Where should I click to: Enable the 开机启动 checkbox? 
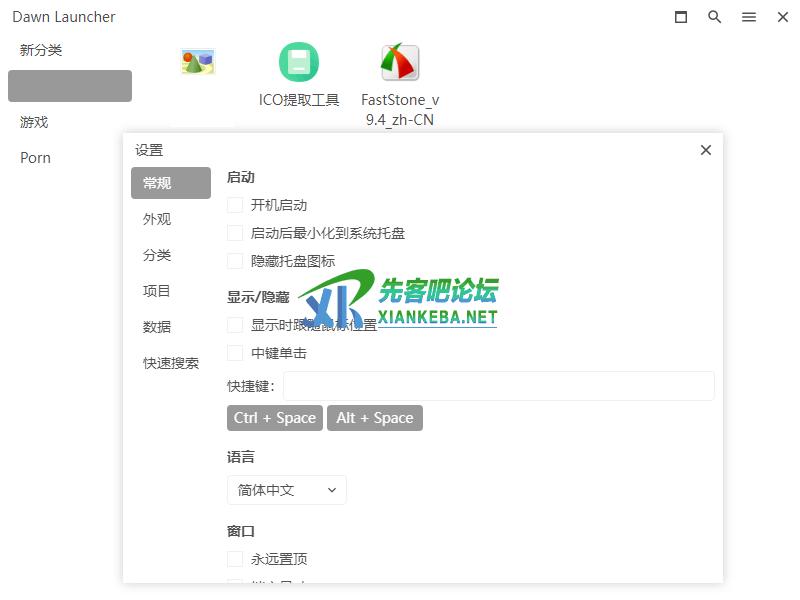235,205
